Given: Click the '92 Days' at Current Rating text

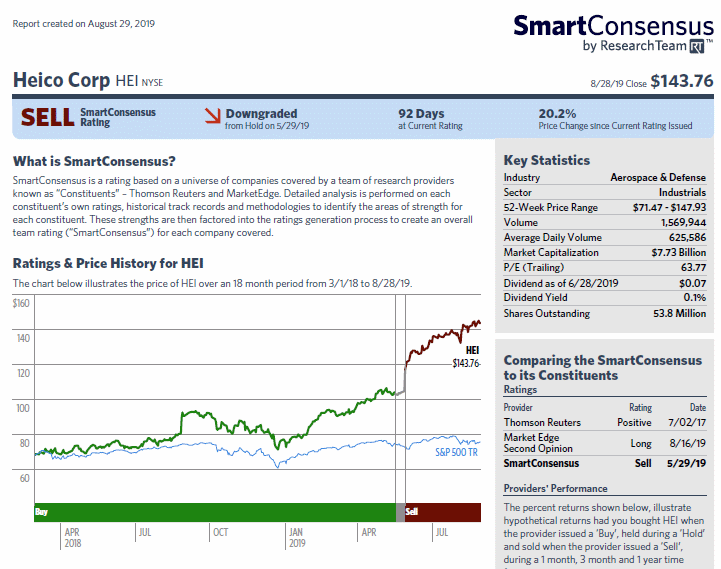Looking at the screenshot, I should [x=421, y=114].
